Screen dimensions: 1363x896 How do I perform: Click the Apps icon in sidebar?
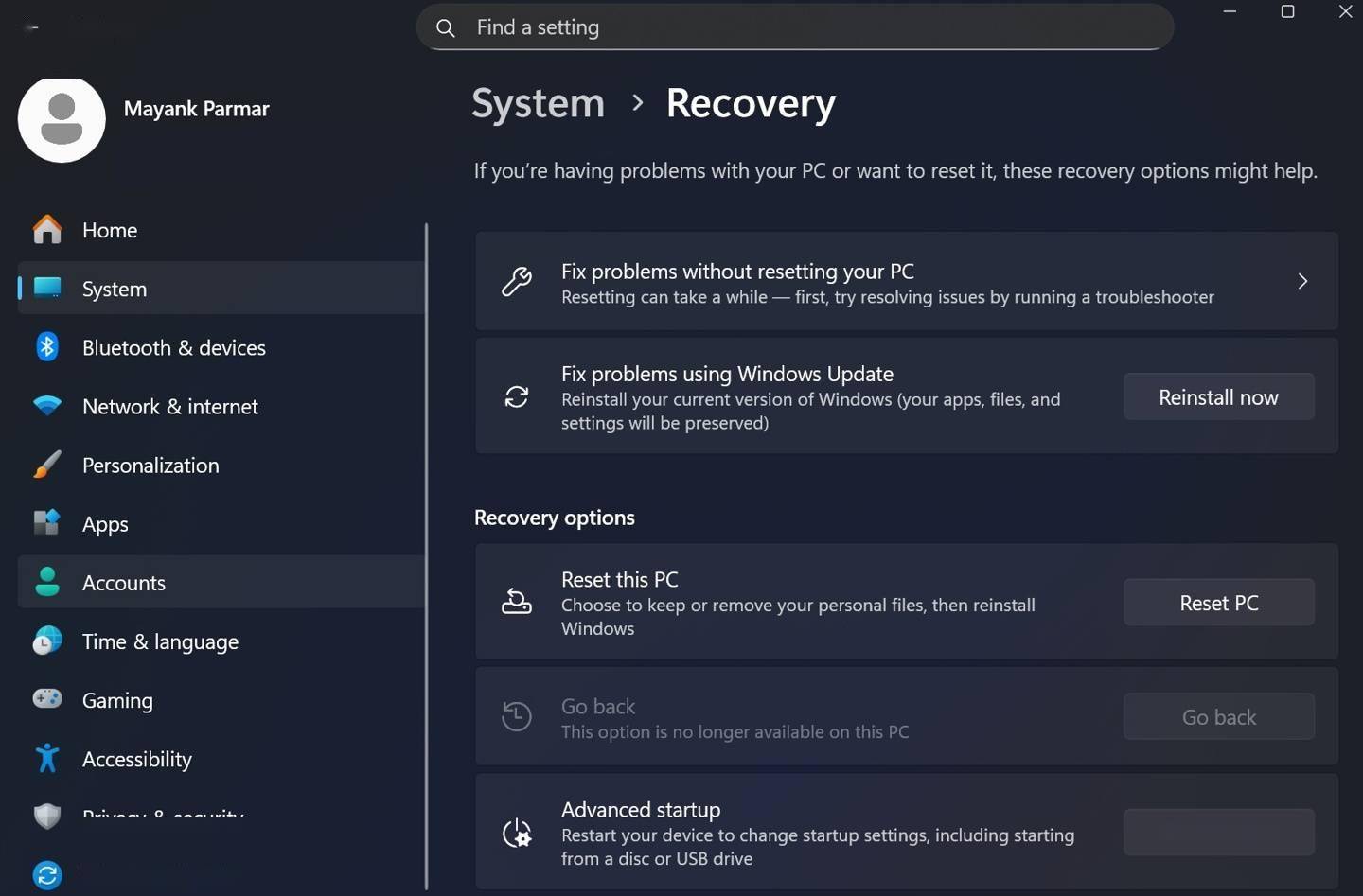47,522
